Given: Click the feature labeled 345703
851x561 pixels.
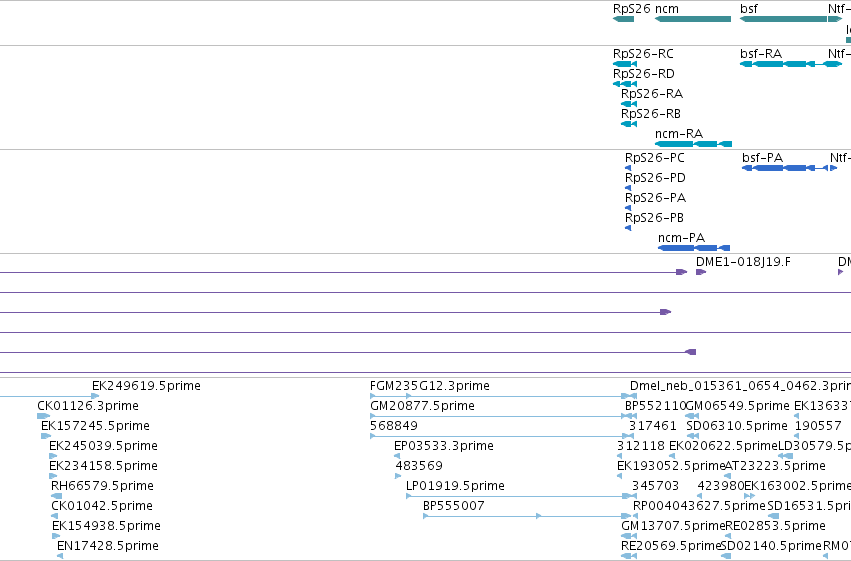Looking at the screenshot, I should point(656,486).
